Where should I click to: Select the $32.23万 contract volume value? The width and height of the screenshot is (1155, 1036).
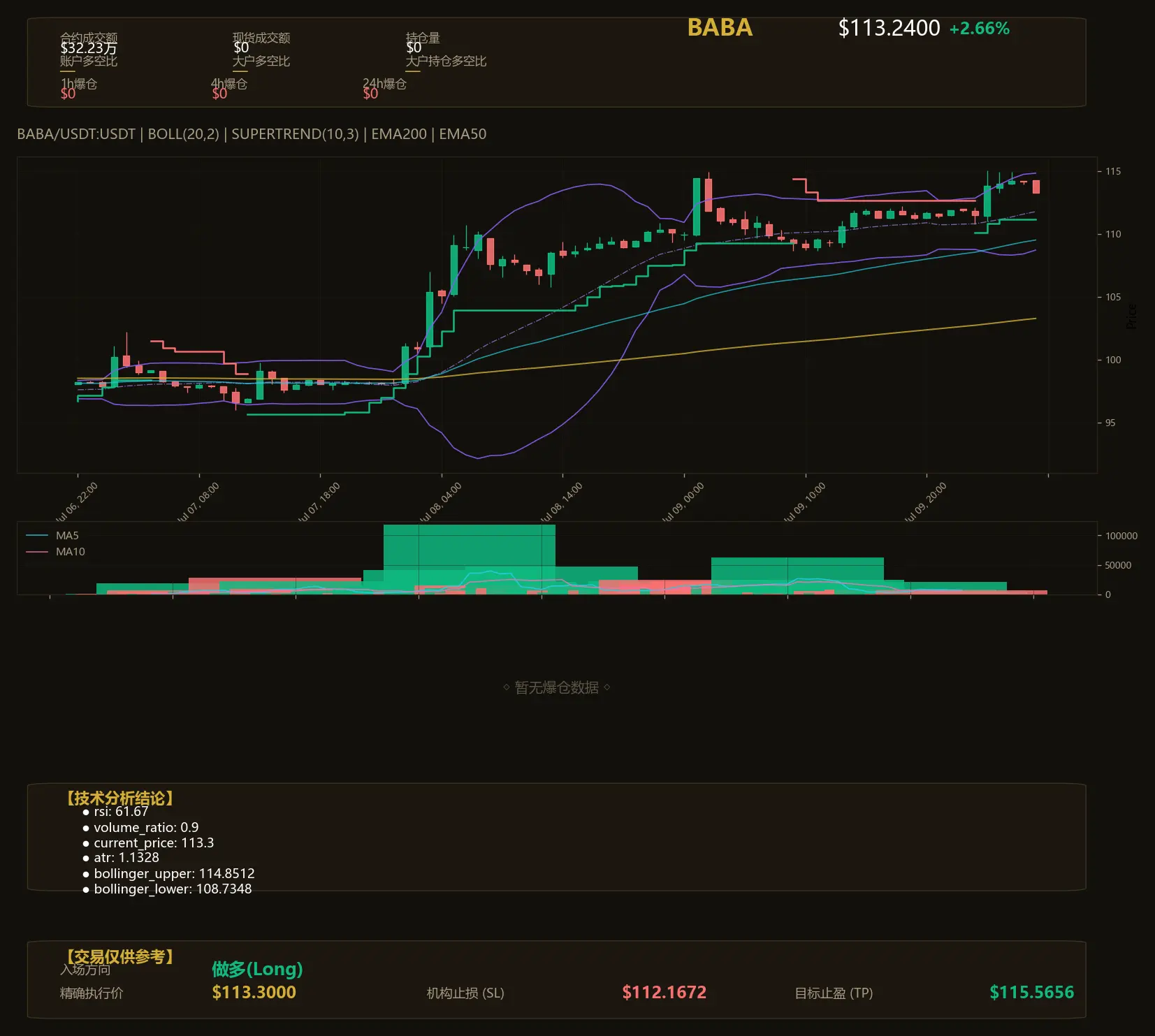[89, 48]
